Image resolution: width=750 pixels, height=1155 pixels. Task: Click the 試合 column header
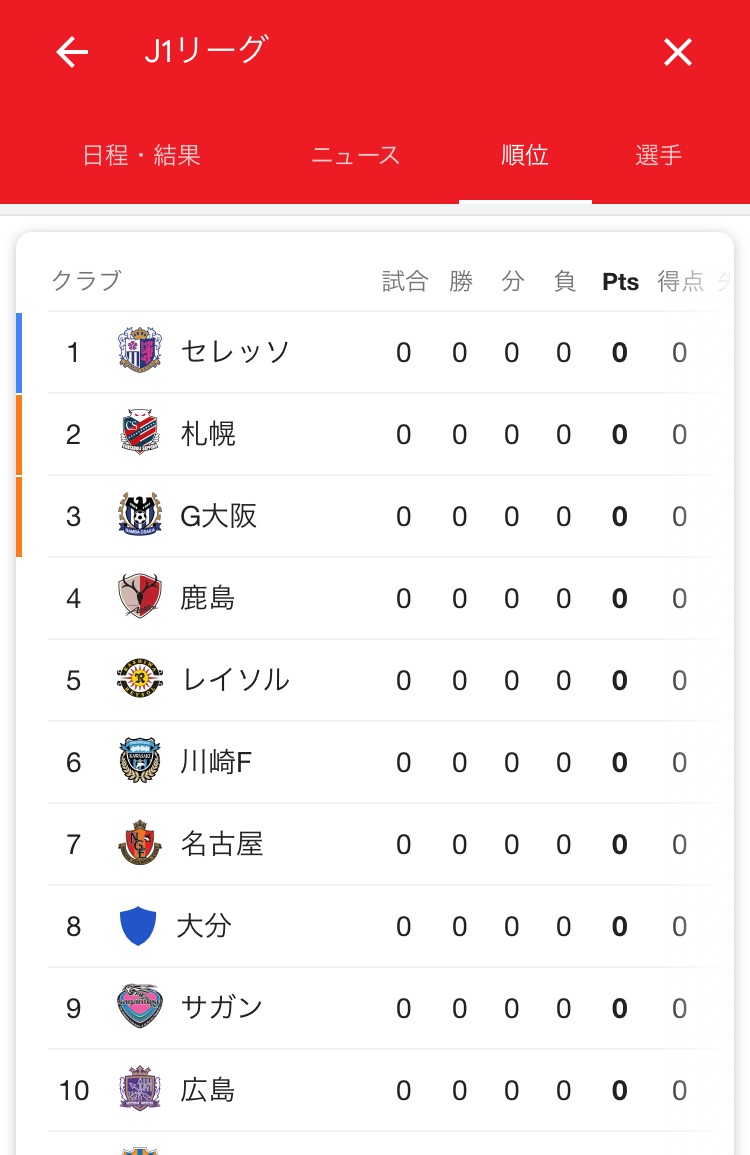tap(404, 281)
